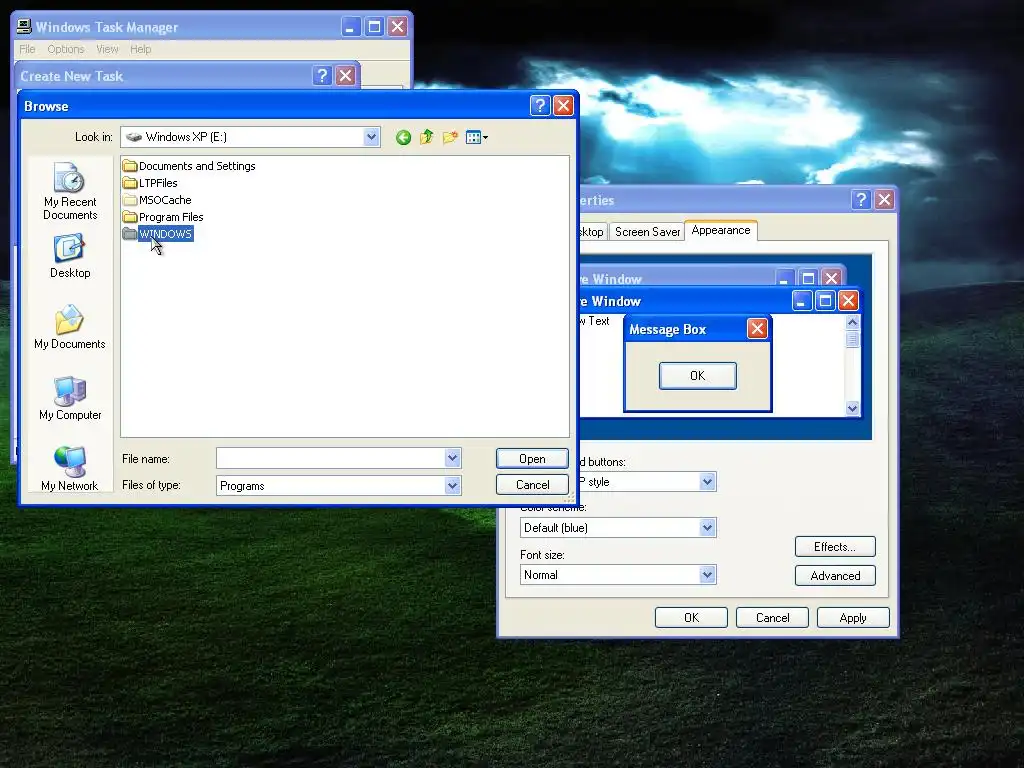Close the Display Properties window

pyautogui.click(x=884, y=199)
